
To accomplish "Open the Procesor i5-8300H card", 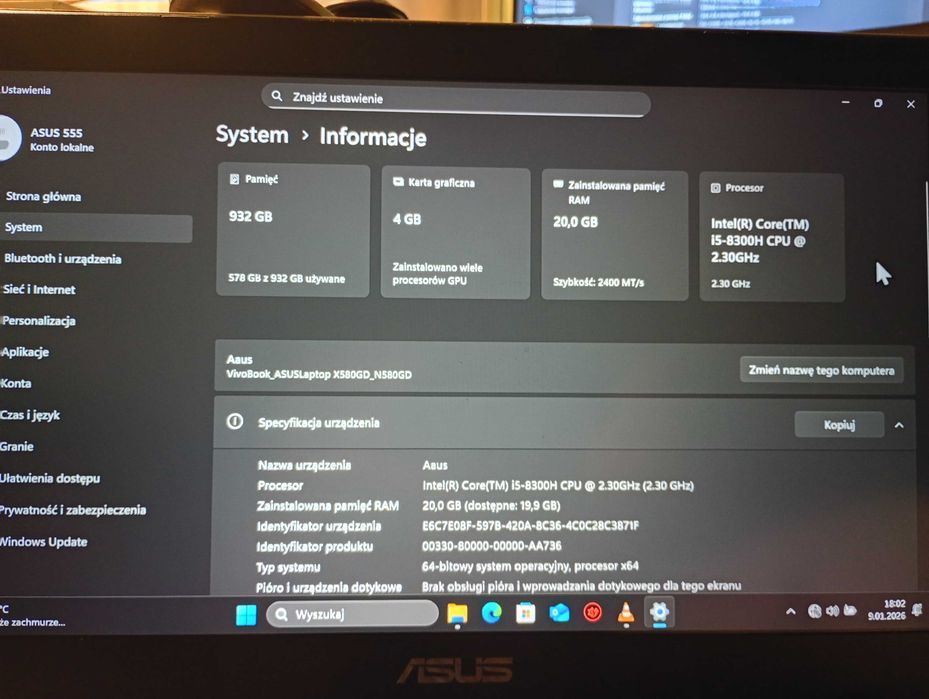I will (x=772, y=238).
